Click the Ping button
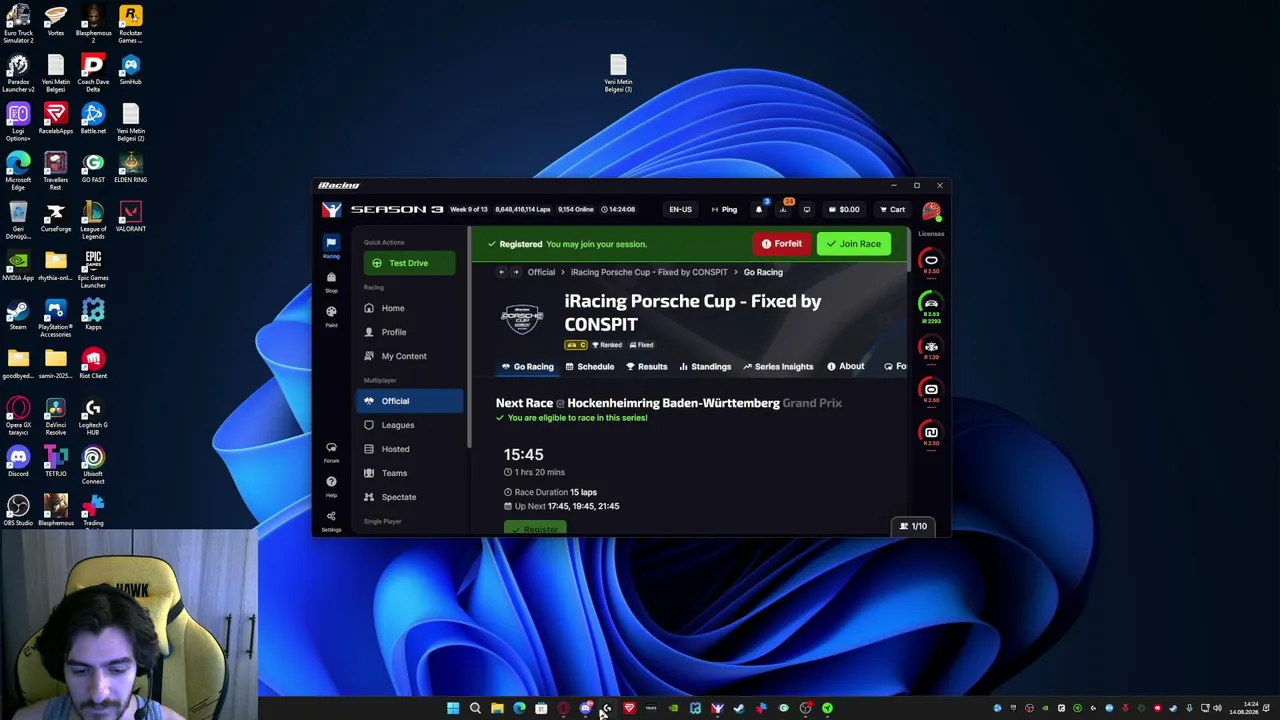The width and height of the screenshot is (1280, 720). tap(723, 210)
